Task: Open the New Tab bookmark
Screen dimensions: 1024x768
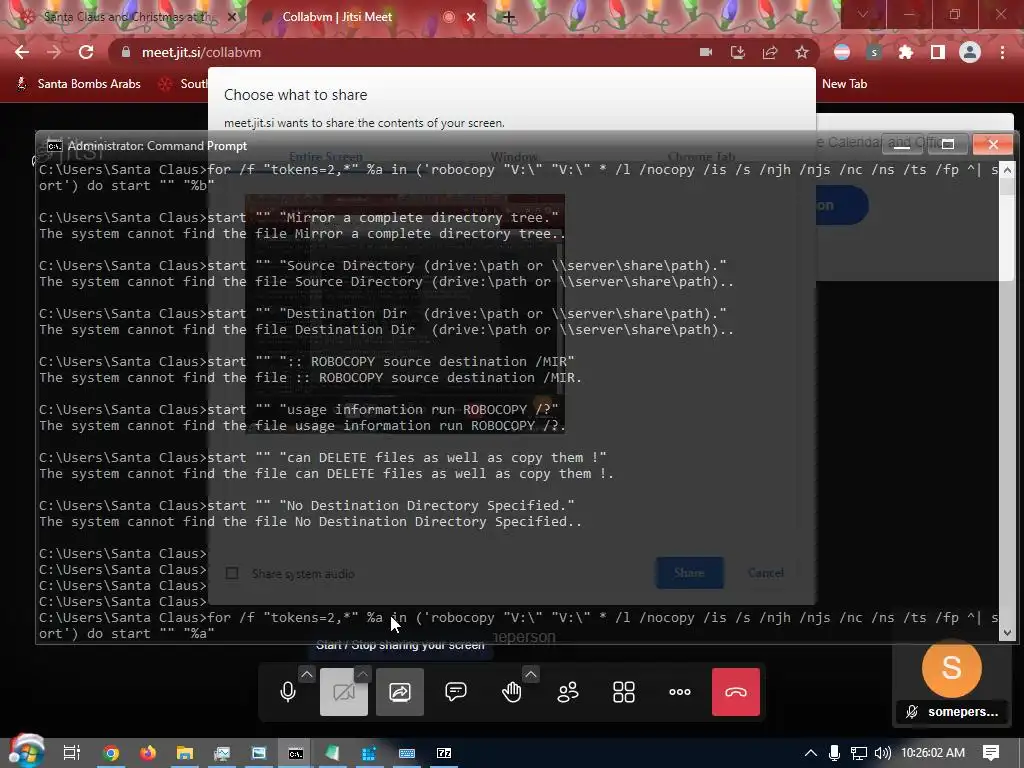Action: pyautogui.click(x=844, y=84)
